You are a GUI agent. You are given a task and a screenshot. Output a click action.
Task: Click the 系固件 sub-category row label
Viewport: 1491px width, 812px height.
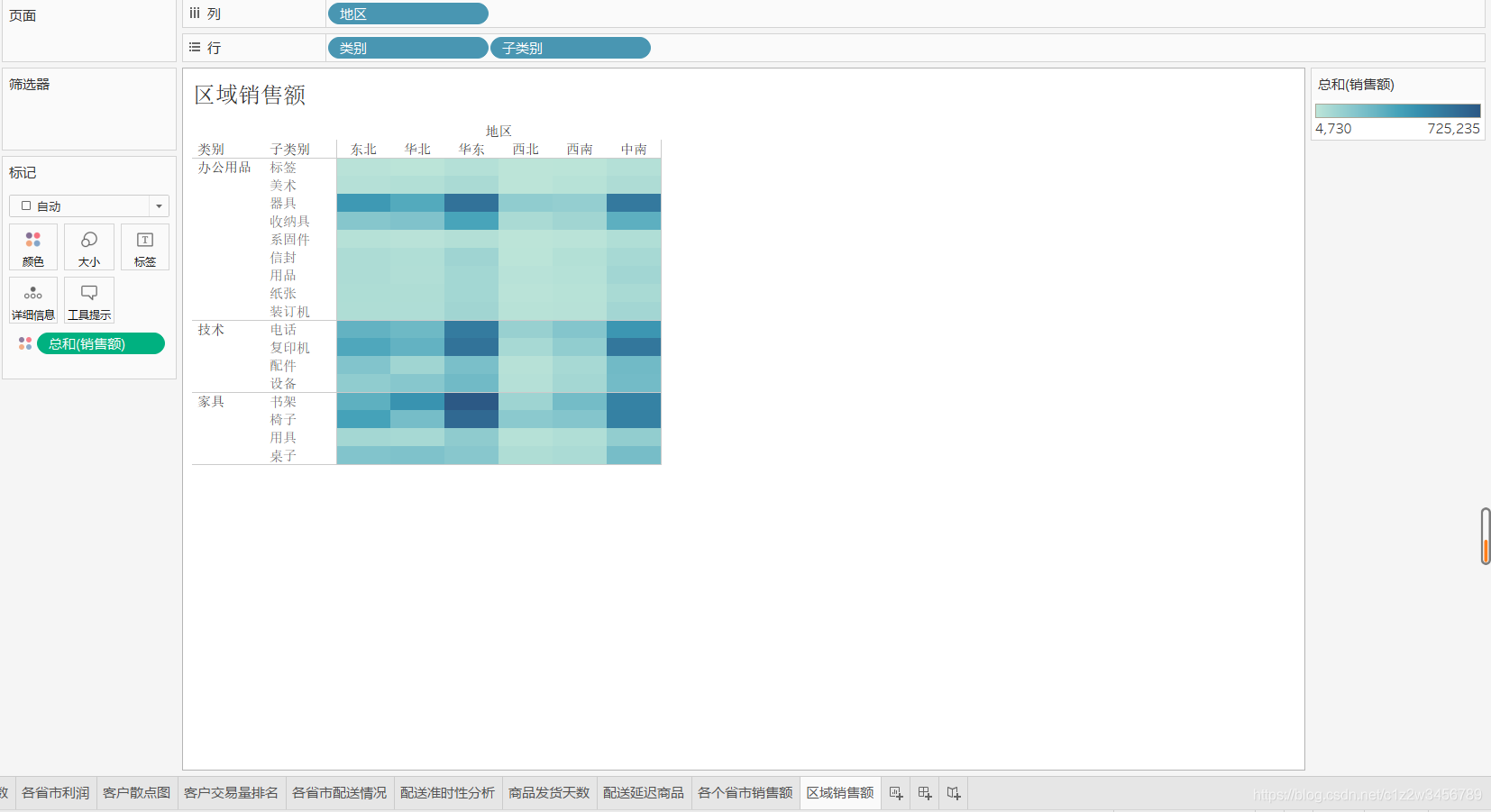[290, 240]
